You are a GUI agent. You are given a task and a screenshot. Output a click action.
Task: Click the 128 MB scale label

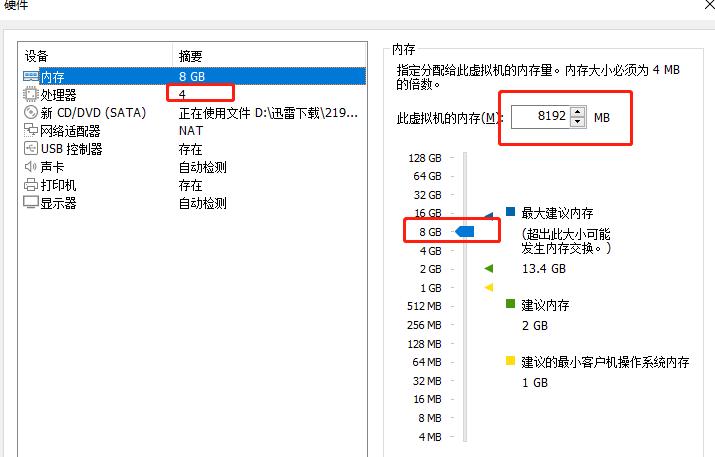425,343
